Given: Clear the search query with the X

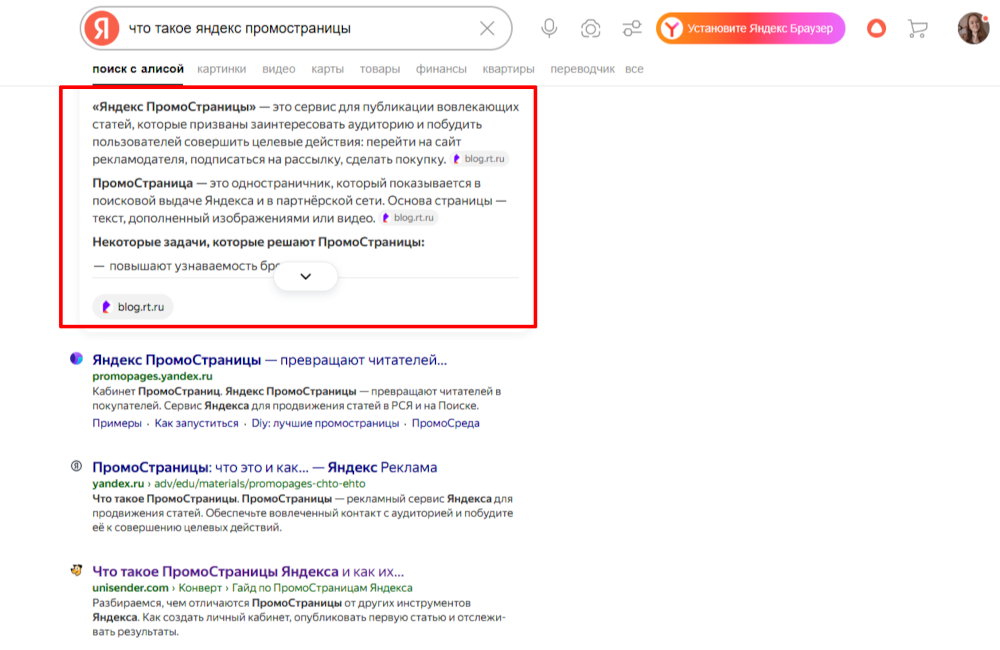Looking at the screenshot, I should pos(487,28).
